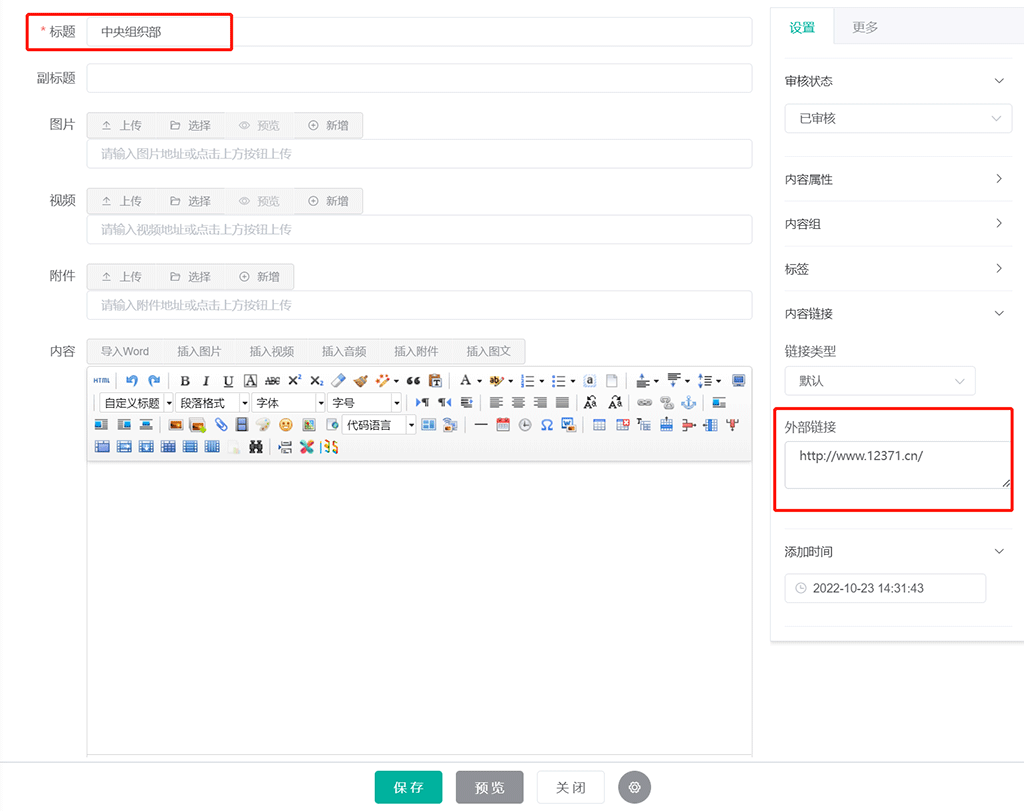Select the 插入视频 tab above editor
The height and width of the screenshot is (811, 1024).
272,351
